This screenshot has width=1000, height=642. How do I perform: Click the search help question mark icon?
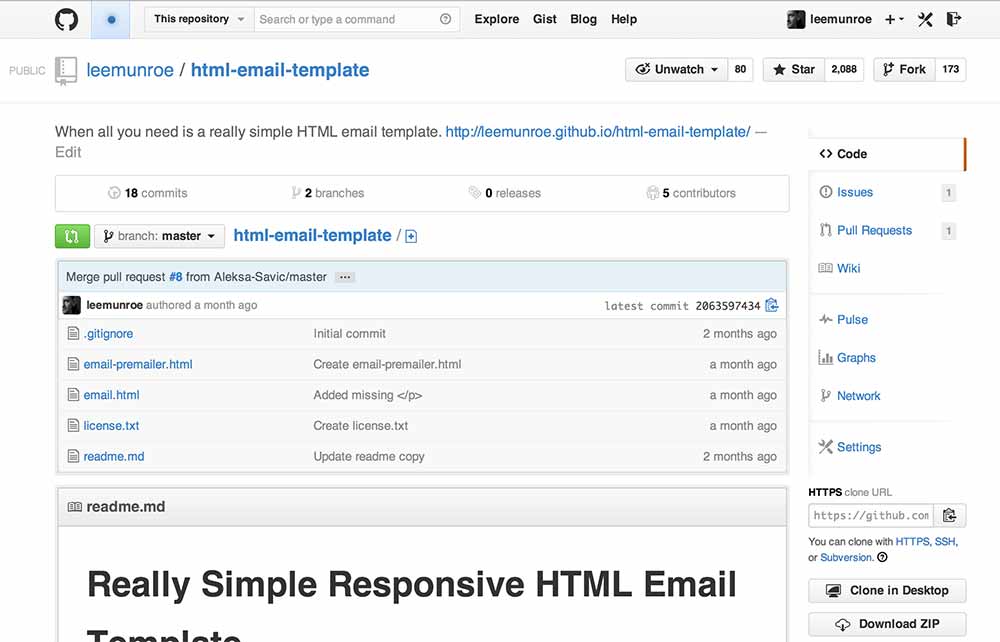(445, 19)
